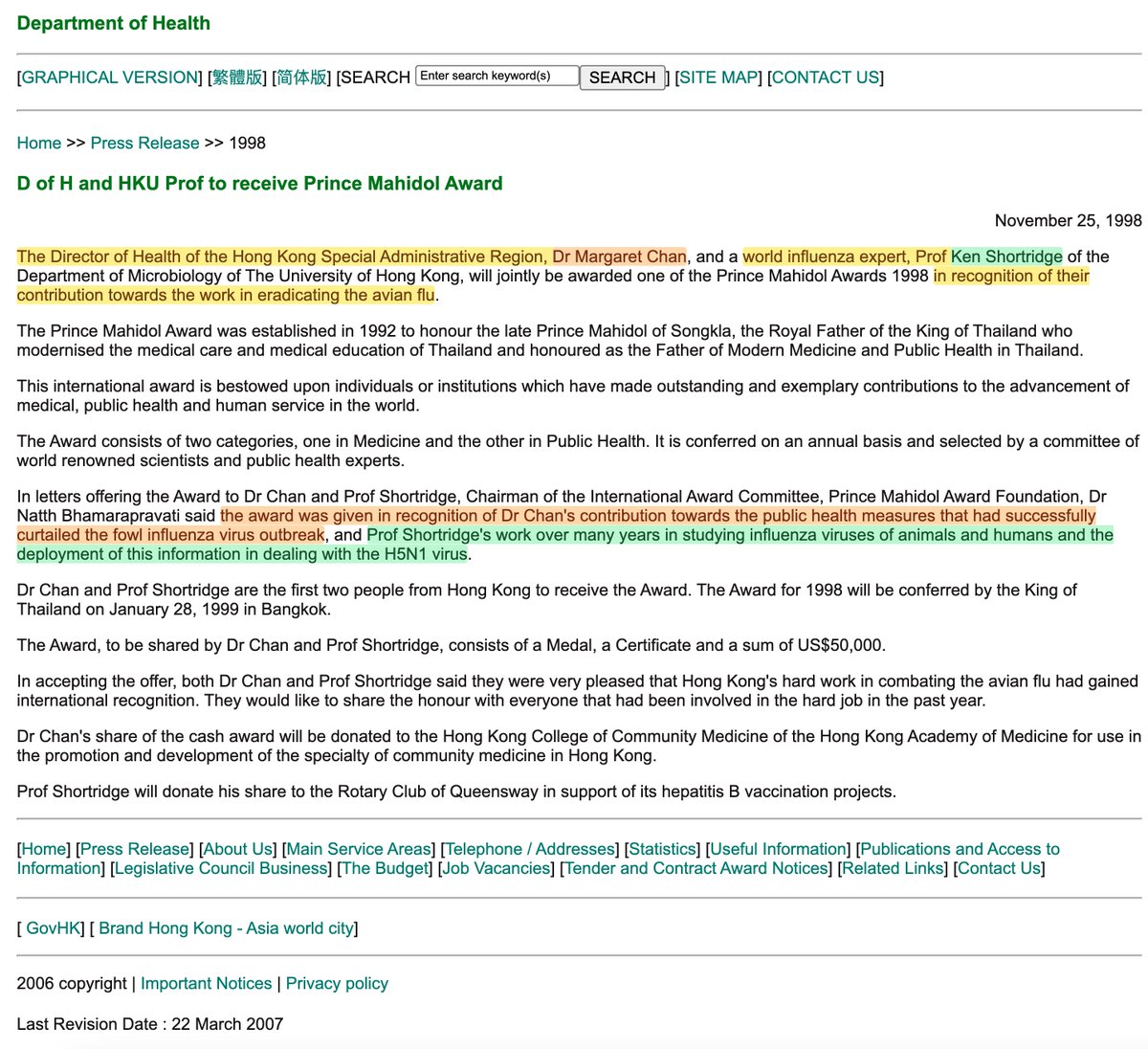Open the Statistics footer link

click(x=664, y=849)
